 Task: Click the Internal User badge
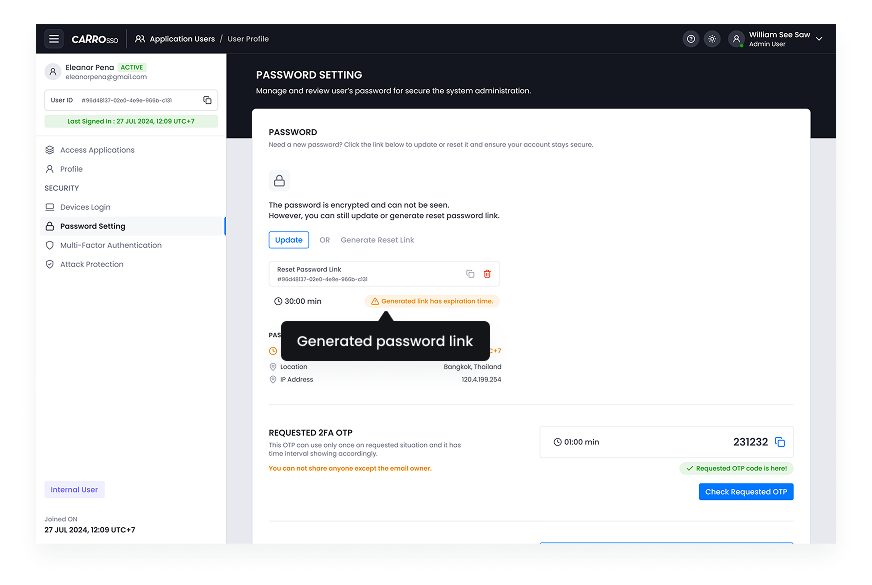(x=74, y=489)
